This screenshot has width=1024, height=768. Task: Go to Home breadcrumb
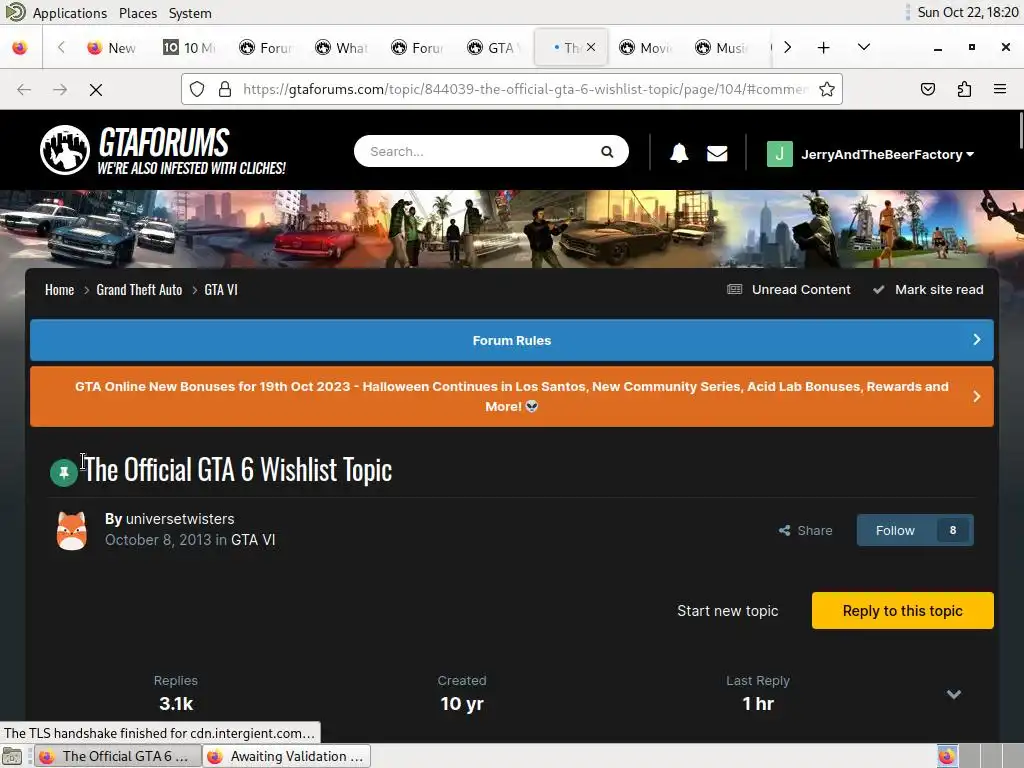[59, 289]
